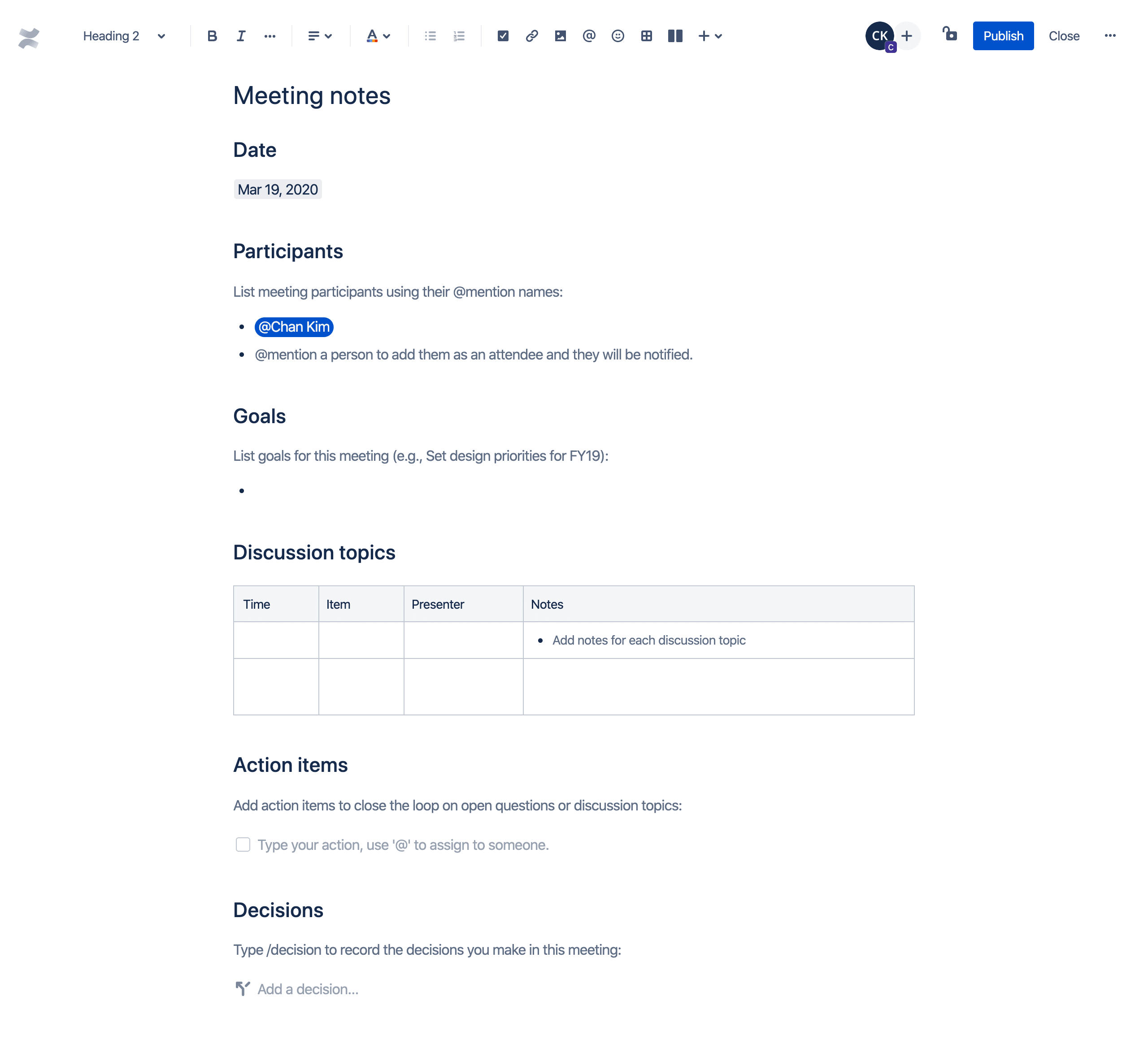Open the bullet list formatting tool
Image resolution: width=1148 pixels, height=1048 pixels.
point(430,35)
